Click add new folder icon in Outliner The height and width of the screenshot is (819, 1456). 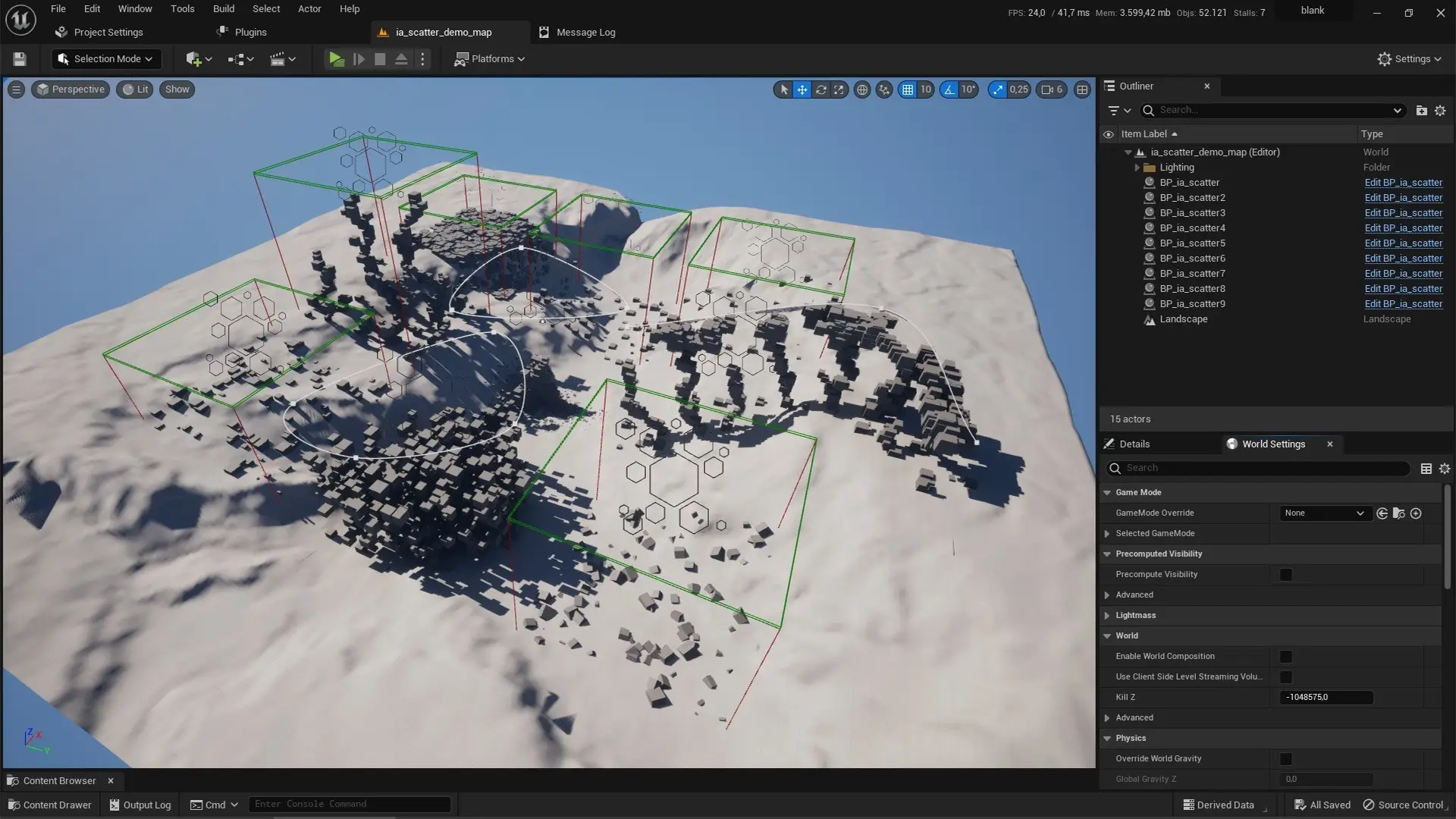[x=1421, y=111]
